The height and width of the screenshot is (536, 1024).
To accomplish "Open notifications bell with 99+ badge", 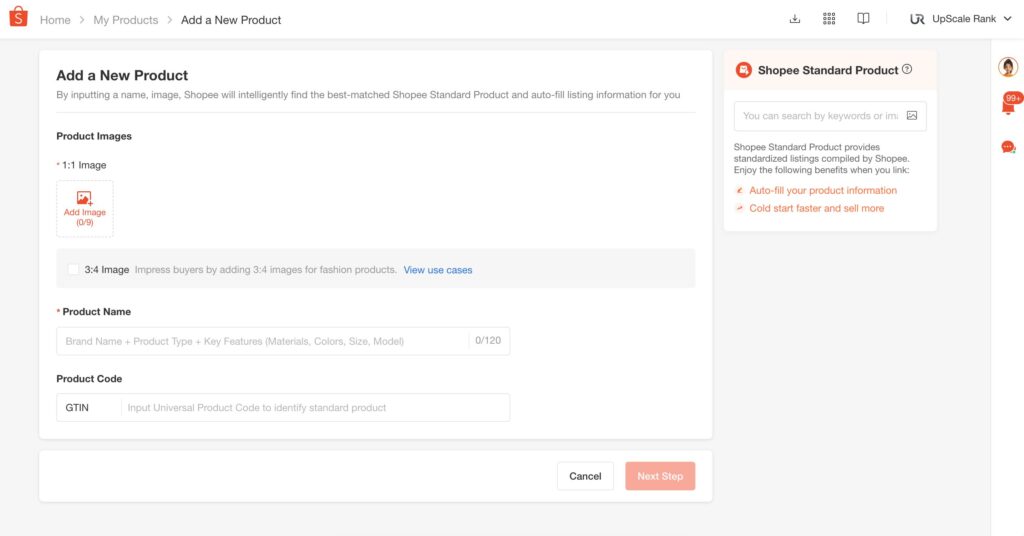I will 1009,104.
